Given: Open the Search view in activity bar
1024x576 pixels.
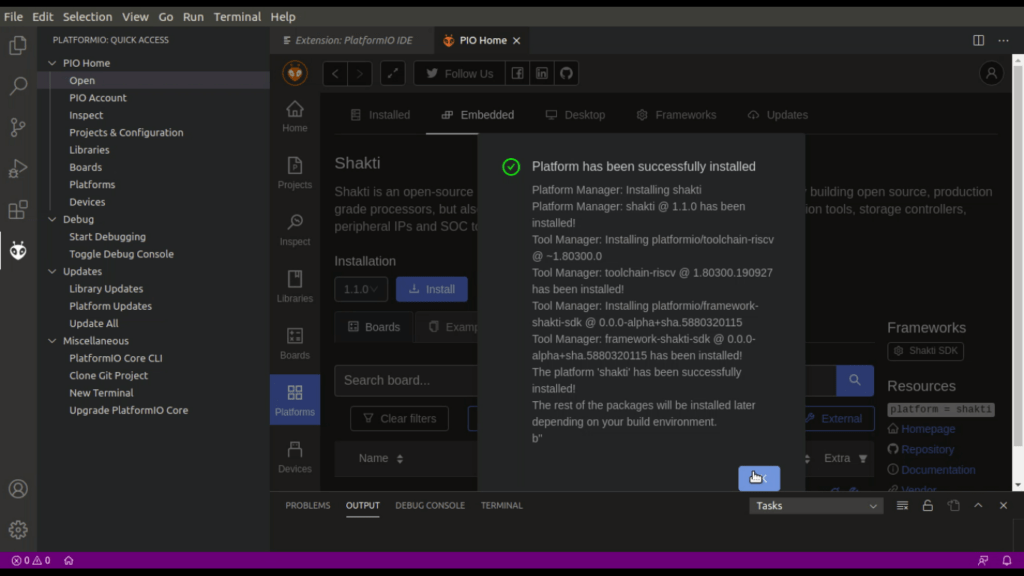Looking at the screenshot, I should pyautogui.click(x=18, y=86).
